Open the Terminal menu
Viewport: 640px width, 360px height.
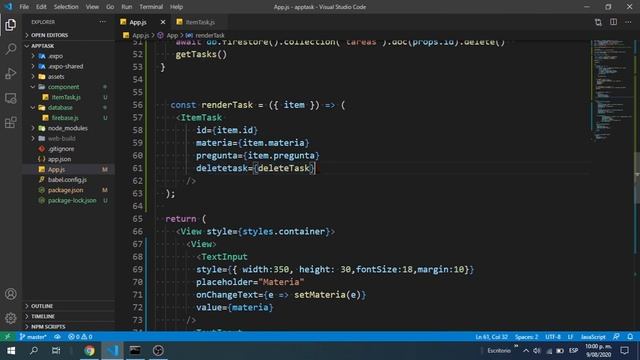151,7
